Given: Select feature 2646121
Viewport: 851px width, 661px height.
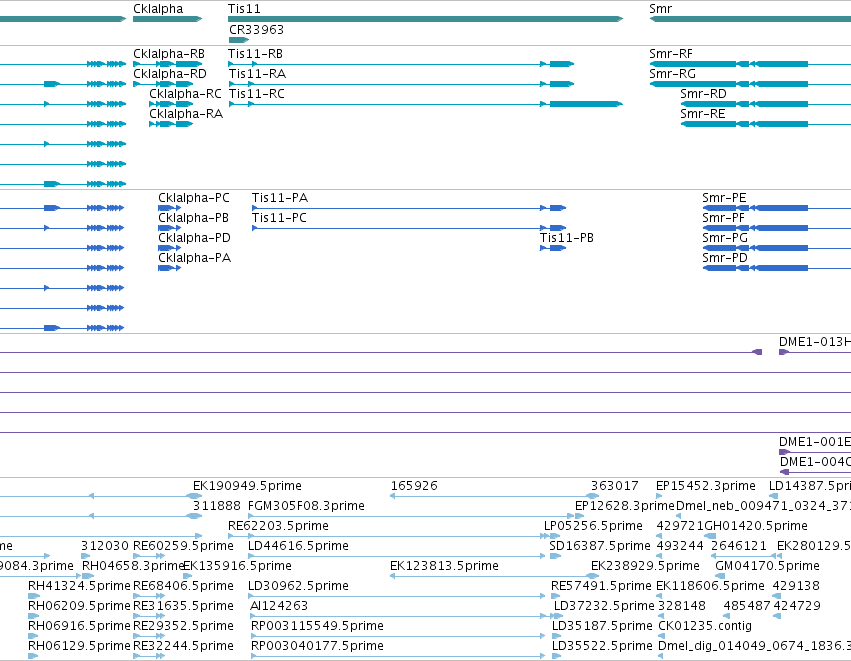Looking at the screenshot, I should point(739,546).
